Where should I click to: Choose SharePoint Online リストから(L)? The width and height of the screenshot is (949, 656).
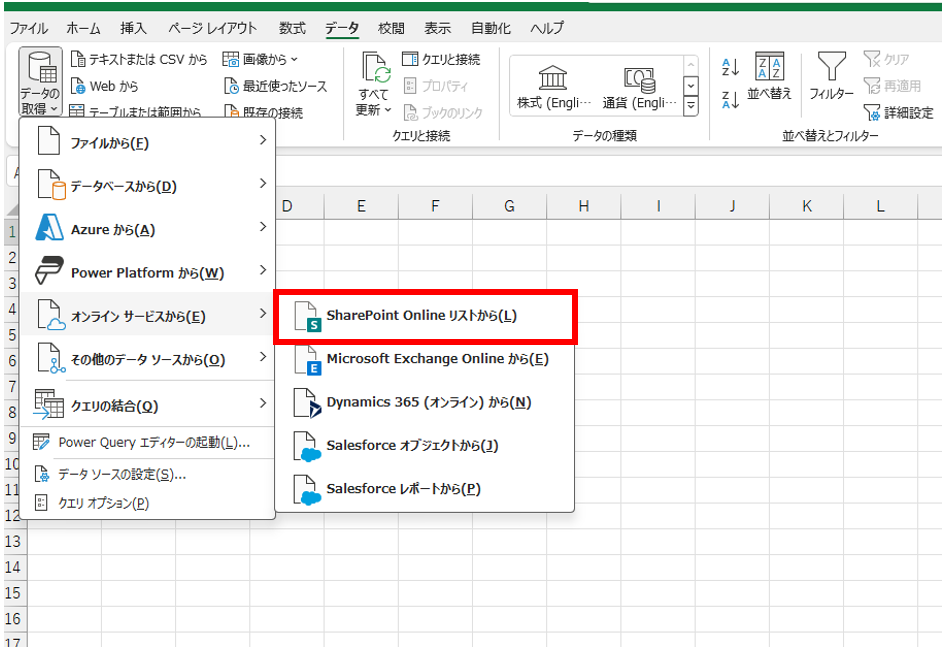click(425, 316)
